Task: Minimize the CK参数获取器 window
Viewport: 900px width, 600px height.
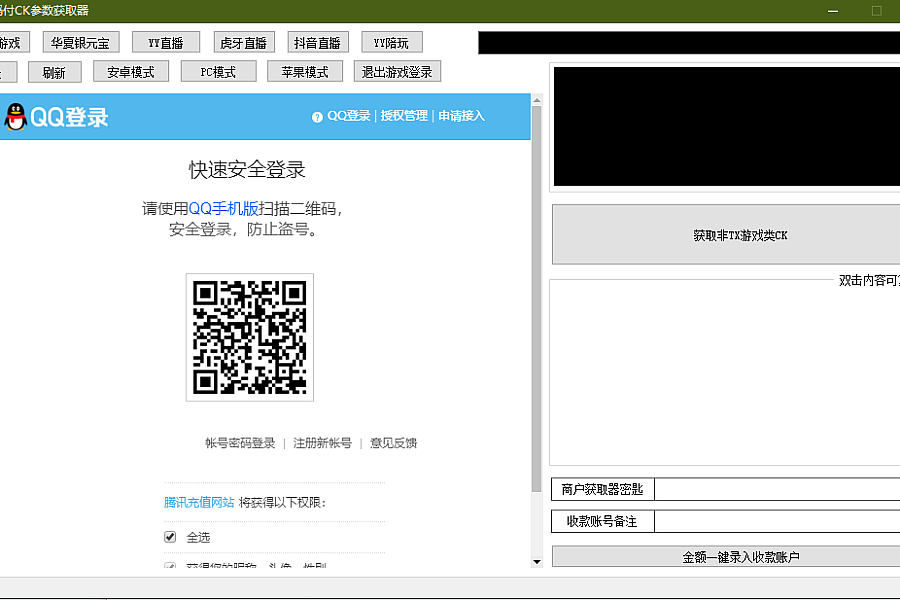Action: click(x=833, y=11)
